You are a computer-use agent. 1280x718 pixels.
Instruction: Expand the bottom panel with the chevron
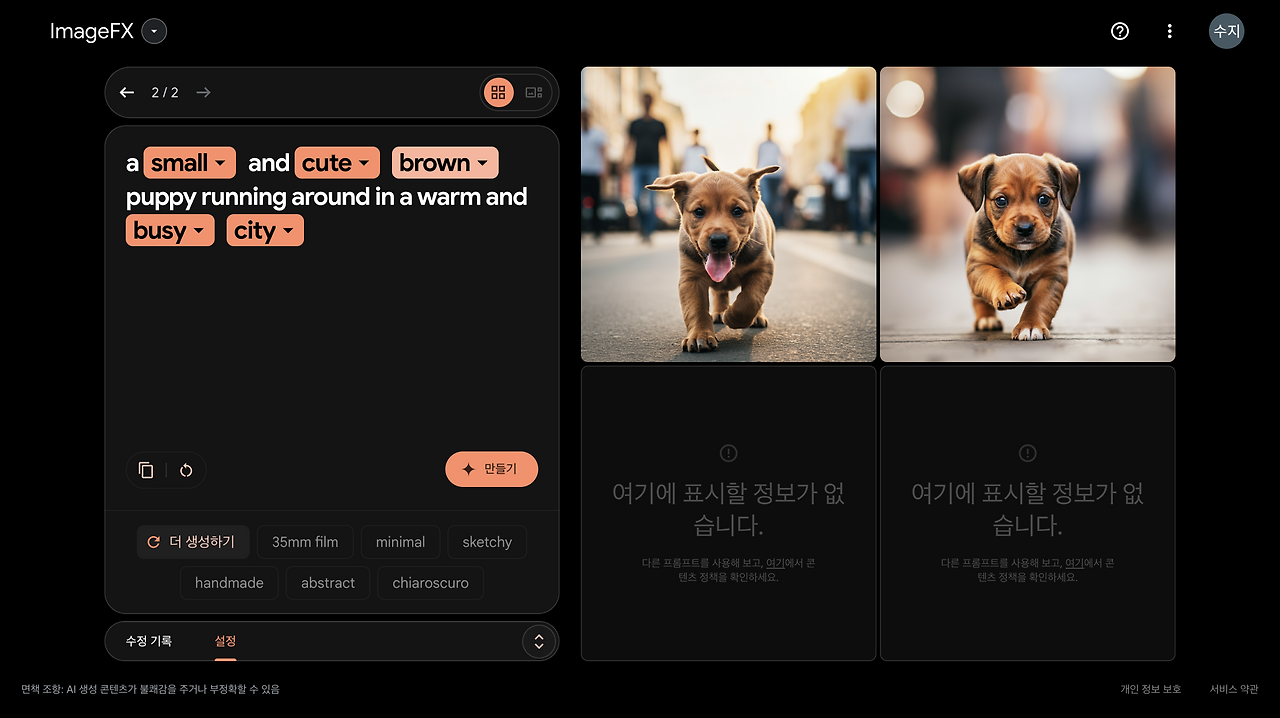(538, 641)
